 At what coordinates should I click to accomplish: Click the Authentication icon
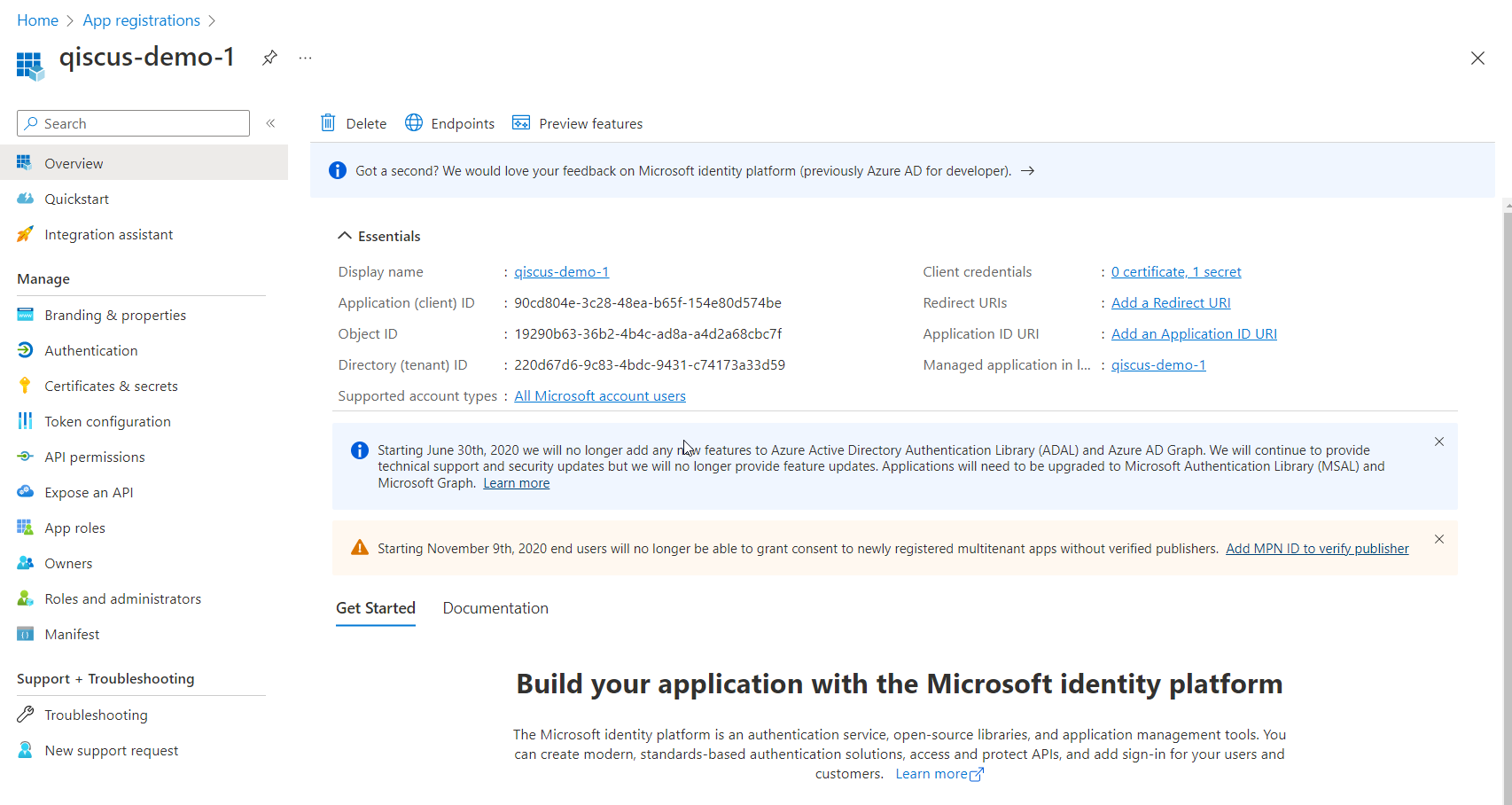[x=25, y=350]
